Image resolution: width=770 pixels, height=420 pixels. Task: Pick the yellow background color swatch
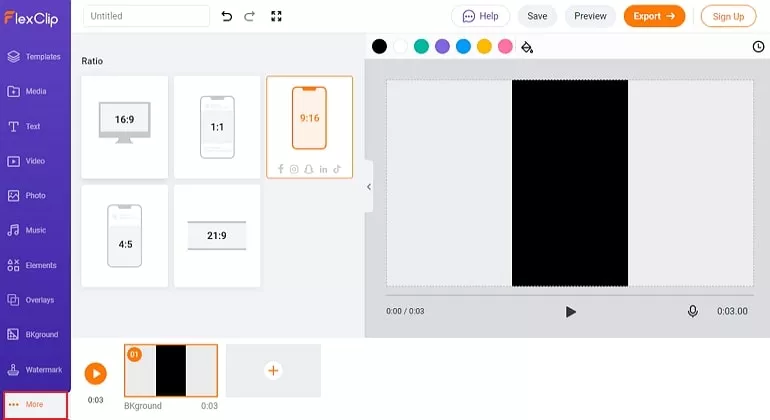pyautogui.click(x=484, y=47)
